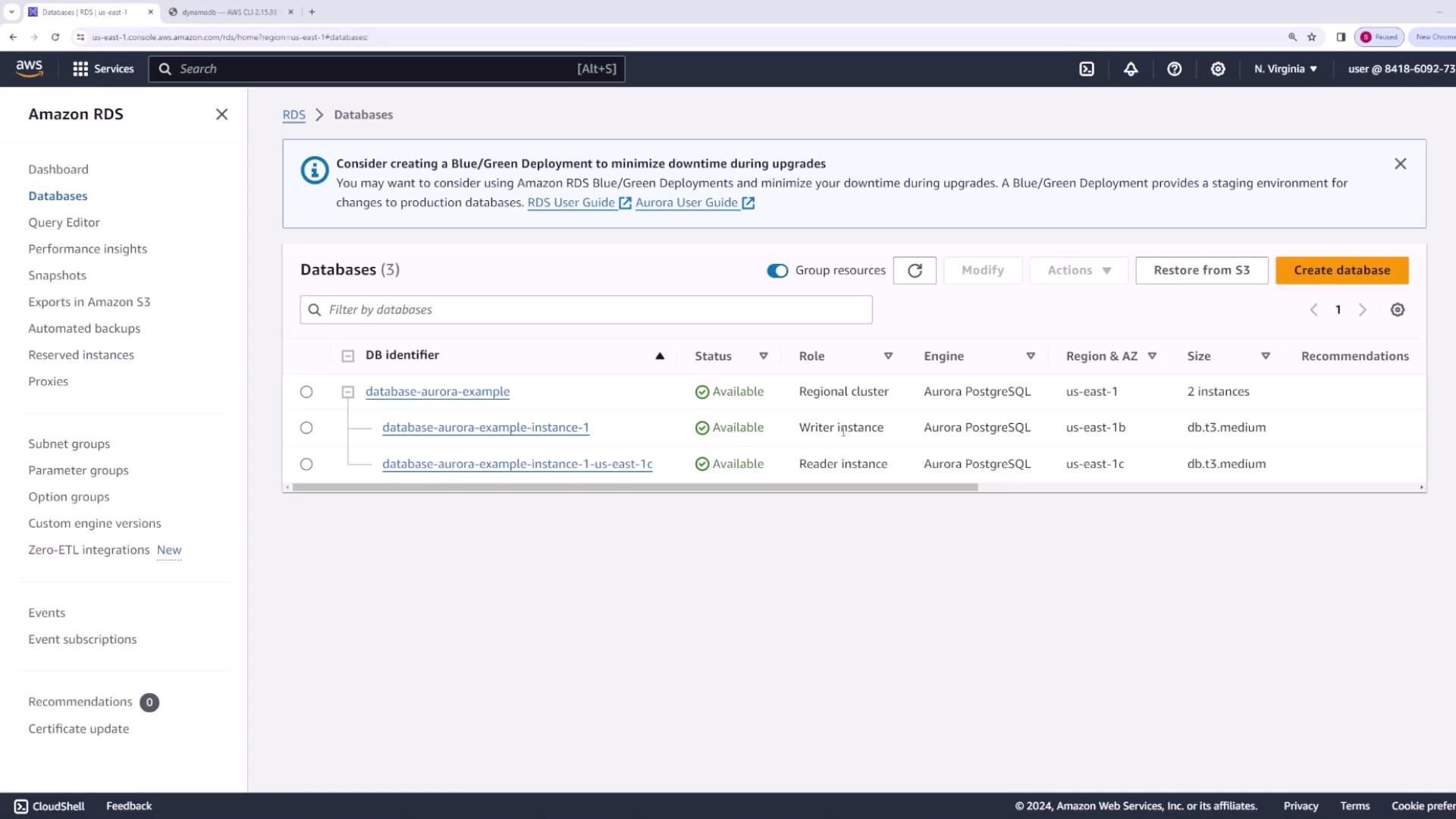
Task: Open the notifications bell icon
Action: (1131, 69)
